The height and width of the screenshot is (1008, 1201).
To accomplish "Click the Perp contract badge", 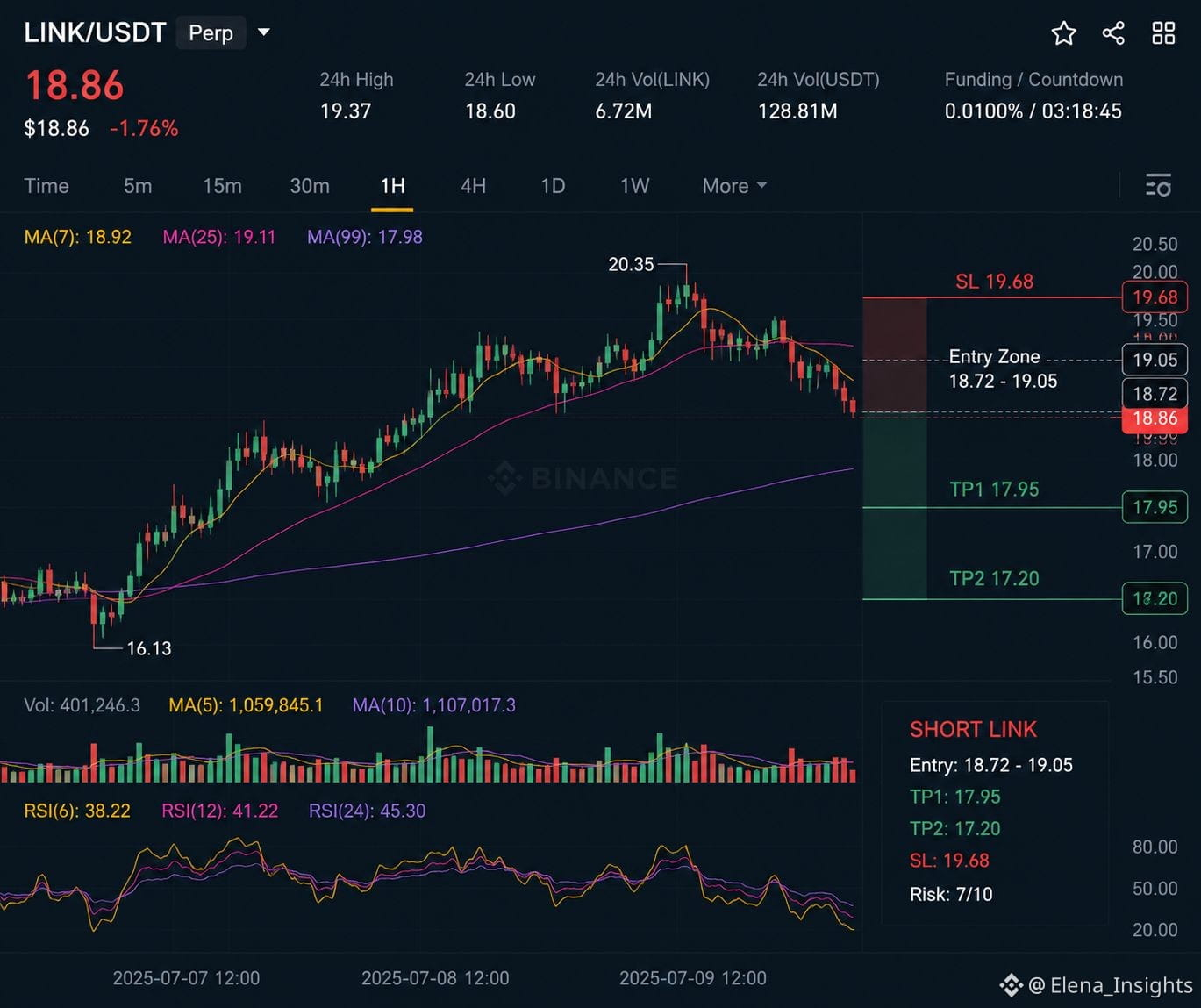I will (x=211, y=33).
